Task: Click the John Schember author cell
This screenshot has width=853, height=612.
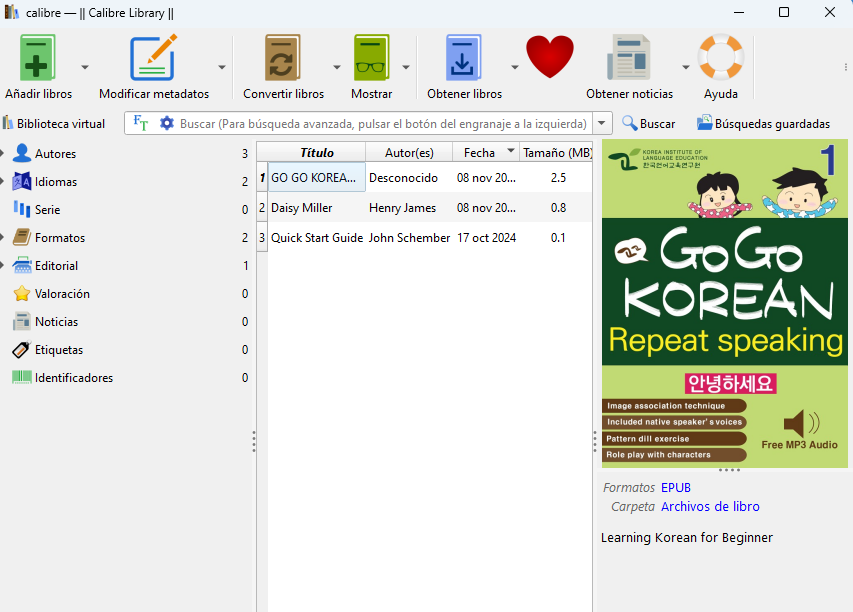Action: 409,238
